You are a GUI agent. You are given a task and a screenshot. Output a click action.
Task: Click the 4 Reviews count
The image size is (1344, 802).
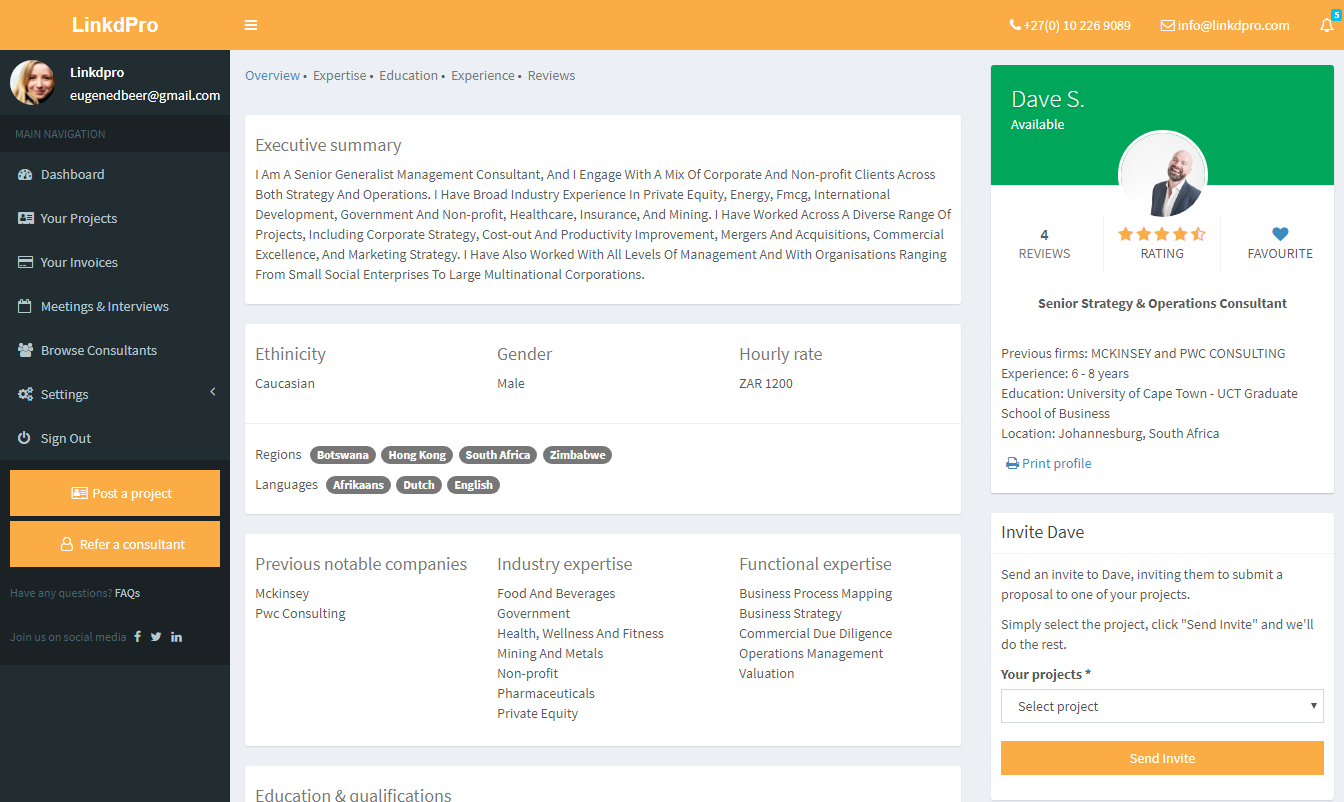click(1044, 244)
